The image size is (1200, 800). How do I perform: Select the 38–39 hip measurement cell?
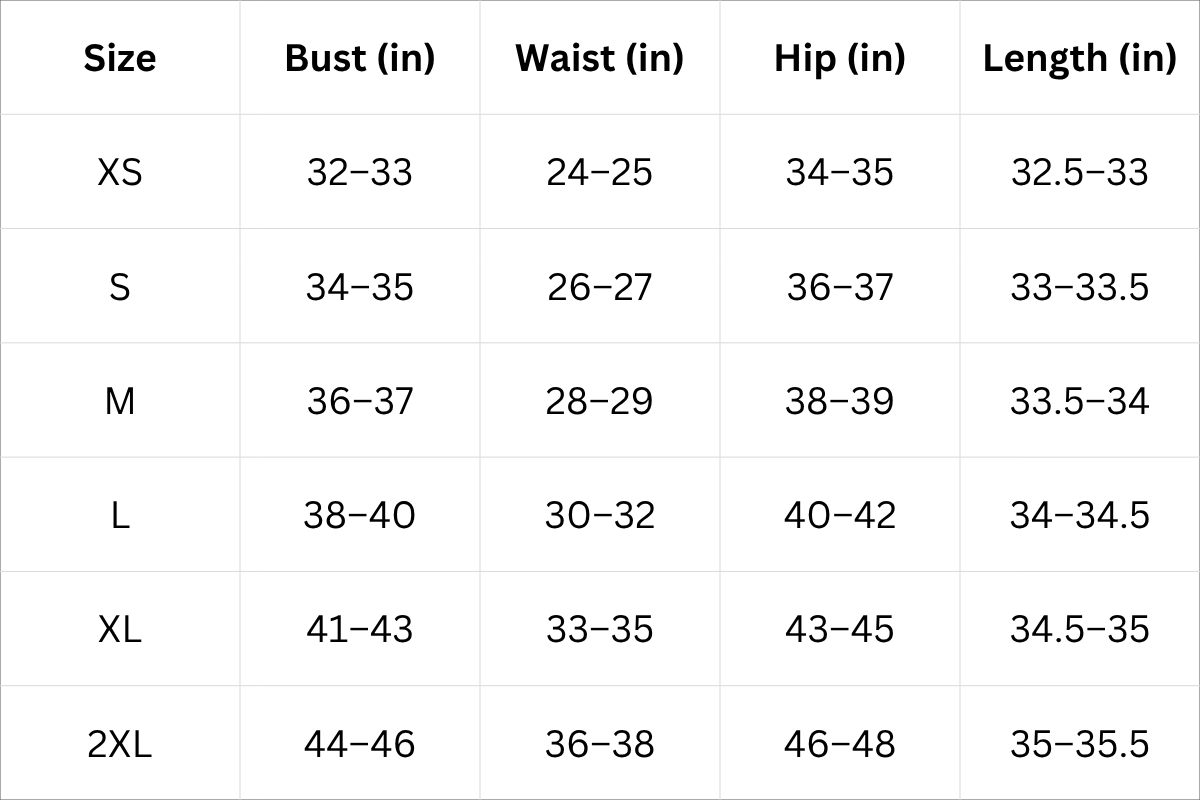click(x=840, y=401)
